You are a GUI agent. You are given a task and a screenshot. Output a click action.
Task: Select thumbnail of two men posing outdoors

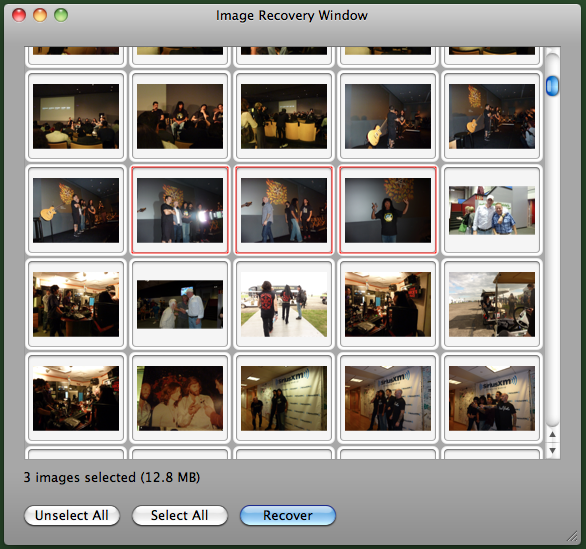[x=492, y=210]
